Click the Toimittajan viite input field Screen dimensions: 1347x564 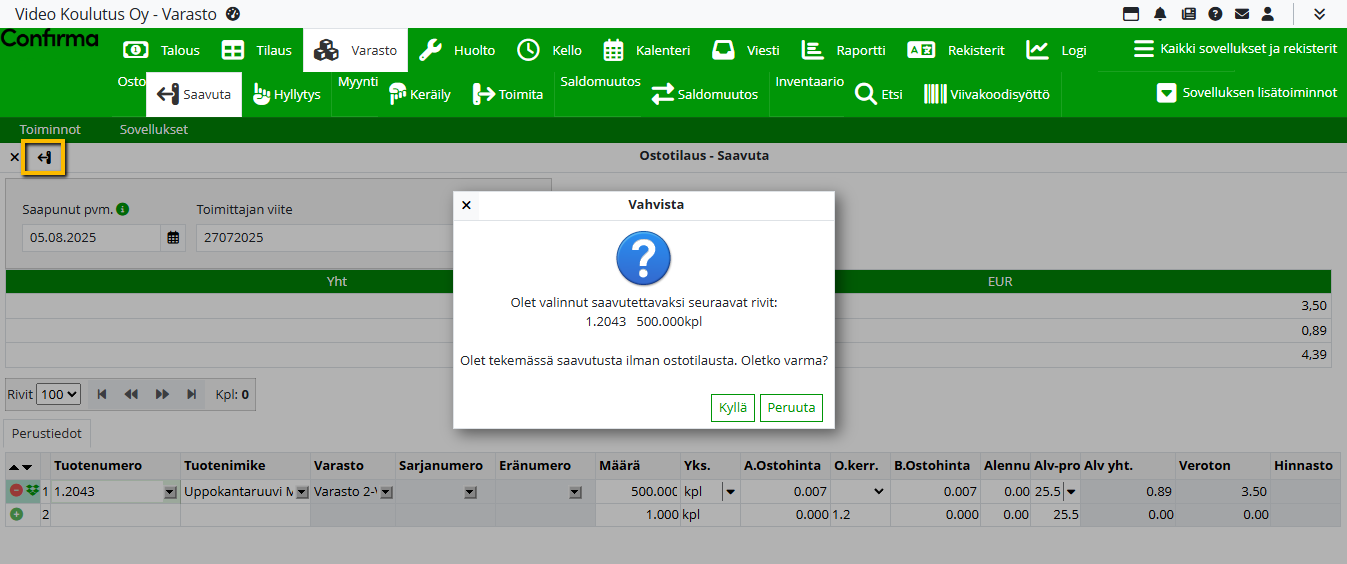coord(322,238)
